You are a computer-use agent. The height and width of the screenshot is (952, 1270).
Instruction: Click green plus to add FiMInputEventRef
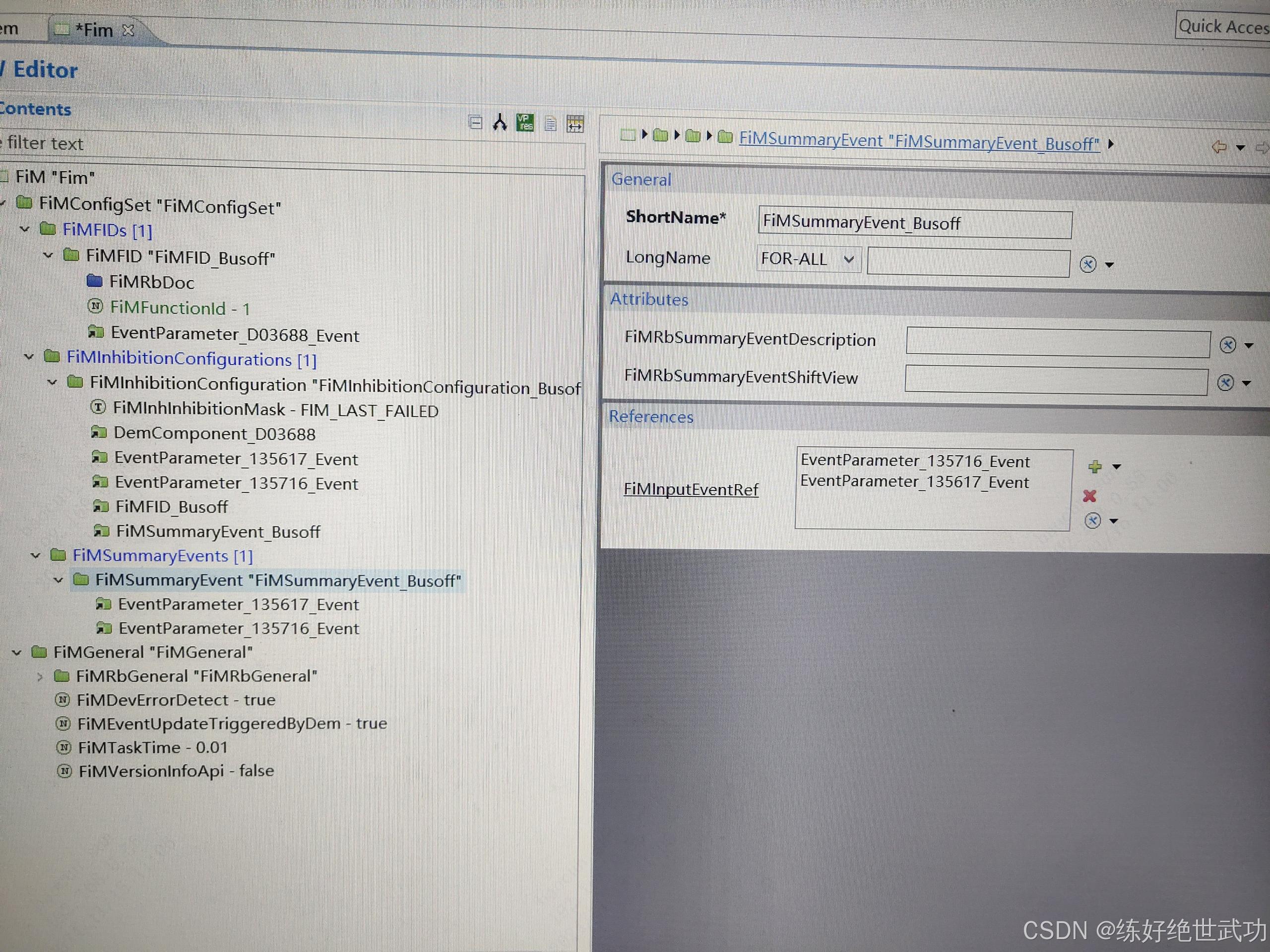pyautogui.click(x=1095, y=467)
